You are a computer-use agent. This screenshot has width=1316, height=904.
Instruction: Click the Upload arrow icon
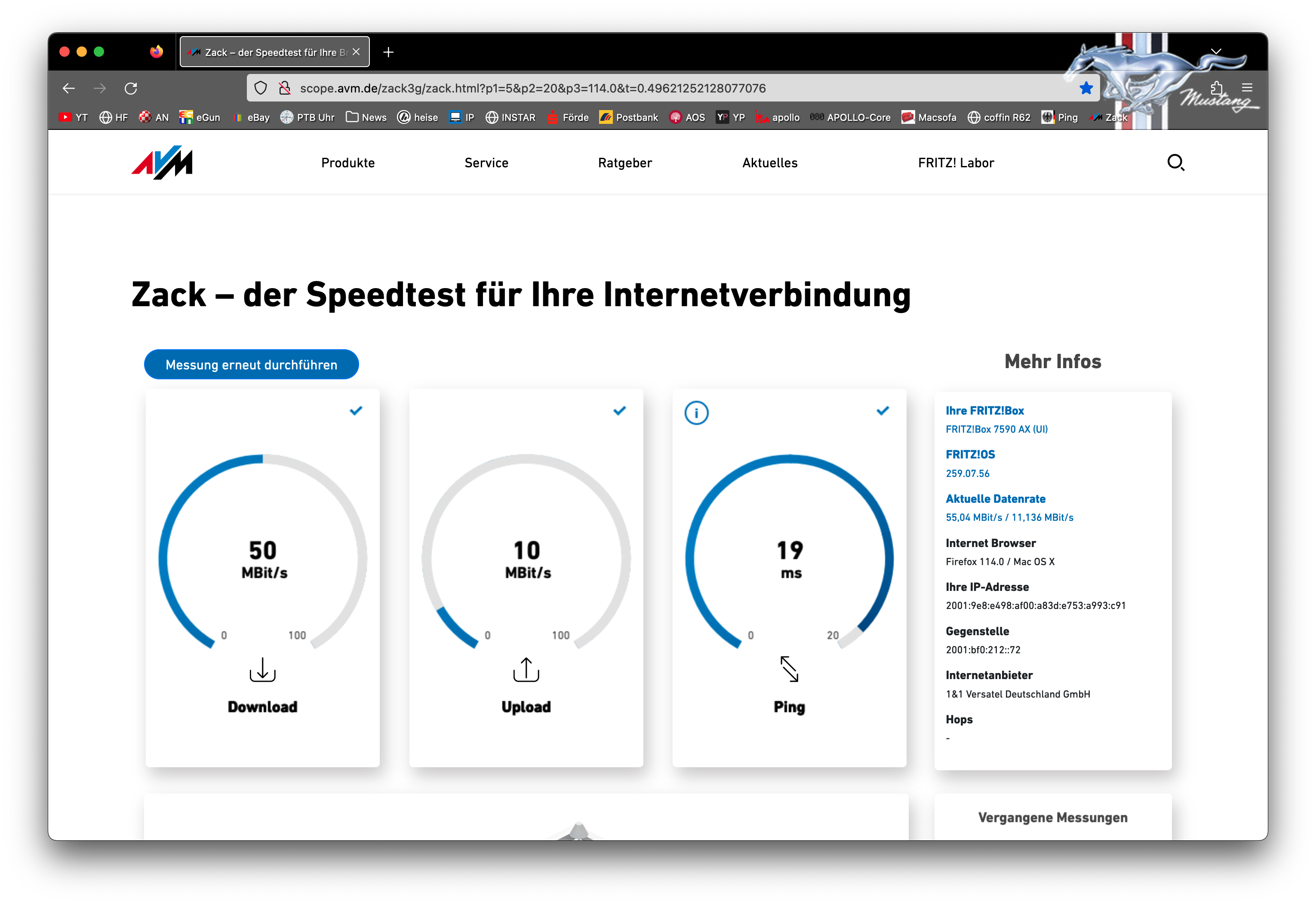pyautogui.click(x=526, y=670)
